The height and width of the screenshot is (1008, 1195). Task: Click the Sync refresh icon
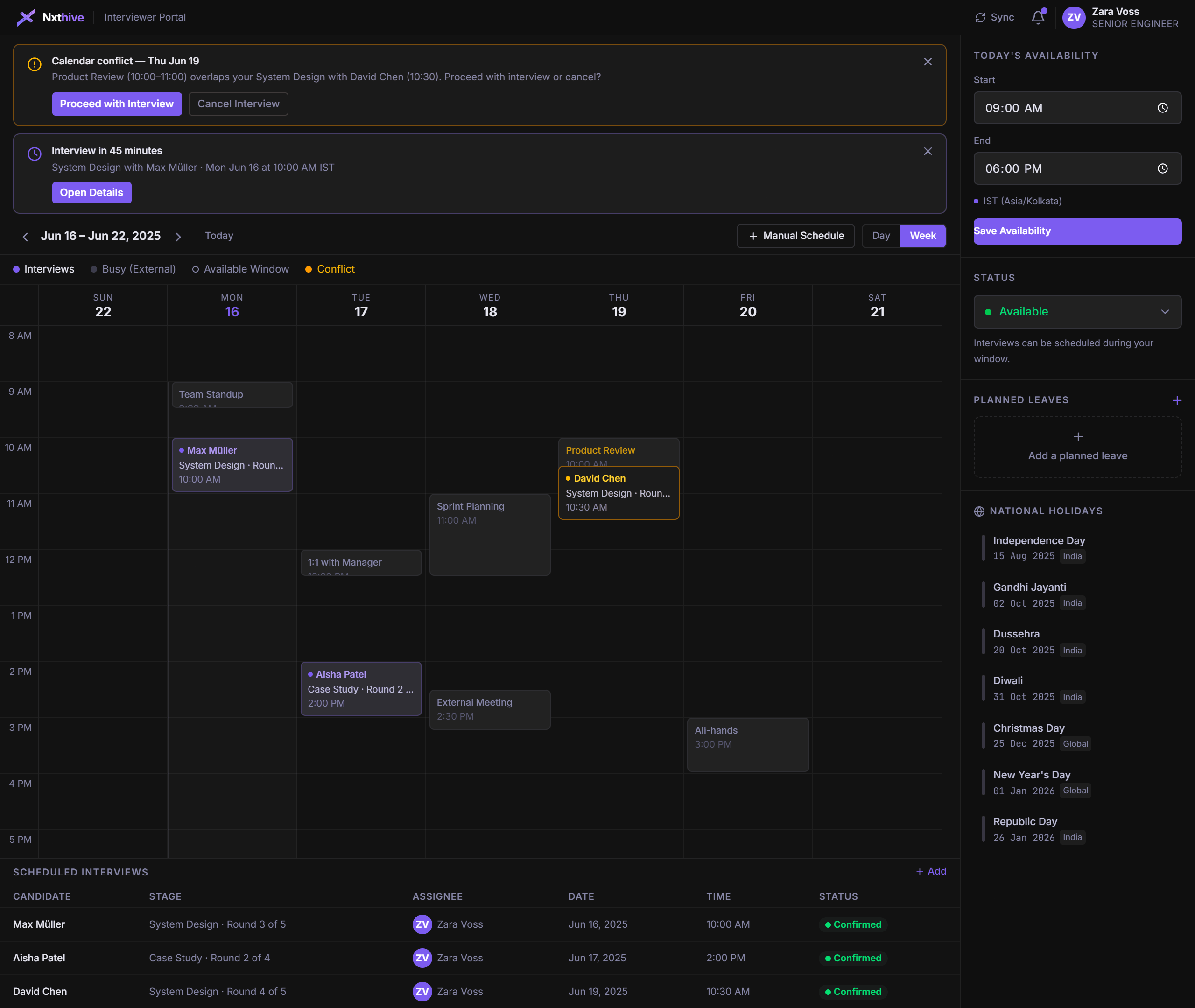(x=980, y=18)
